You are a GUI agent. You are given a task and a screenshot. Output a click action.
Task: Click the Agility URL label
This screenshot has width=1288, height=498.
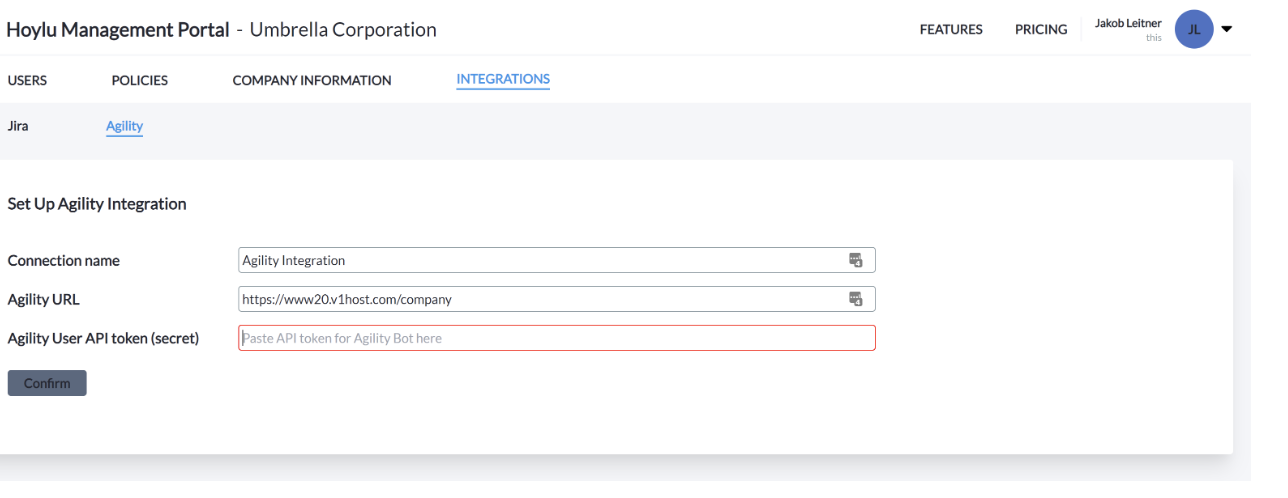[x=43, y=299]
